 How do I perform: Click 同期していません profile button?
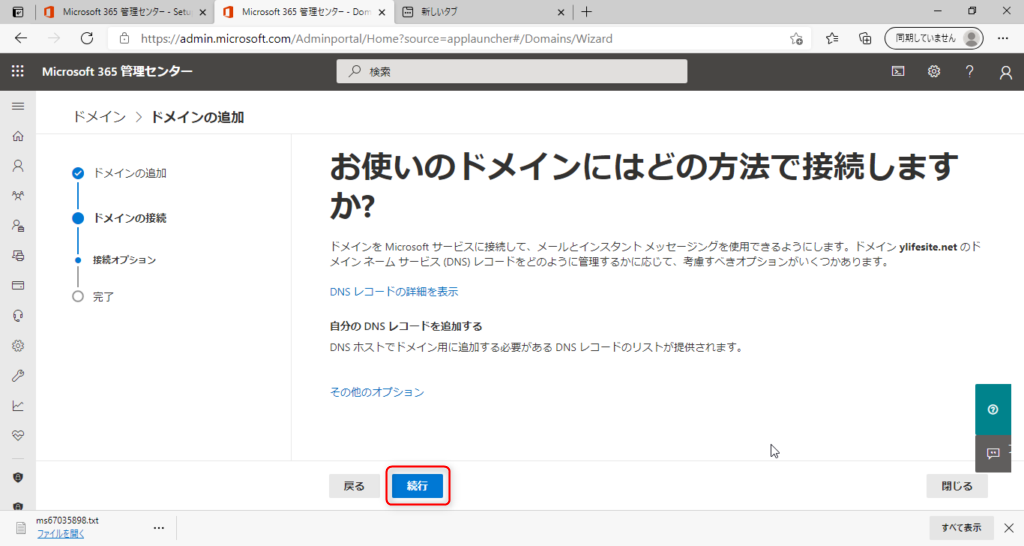click(x=934, y=39)
